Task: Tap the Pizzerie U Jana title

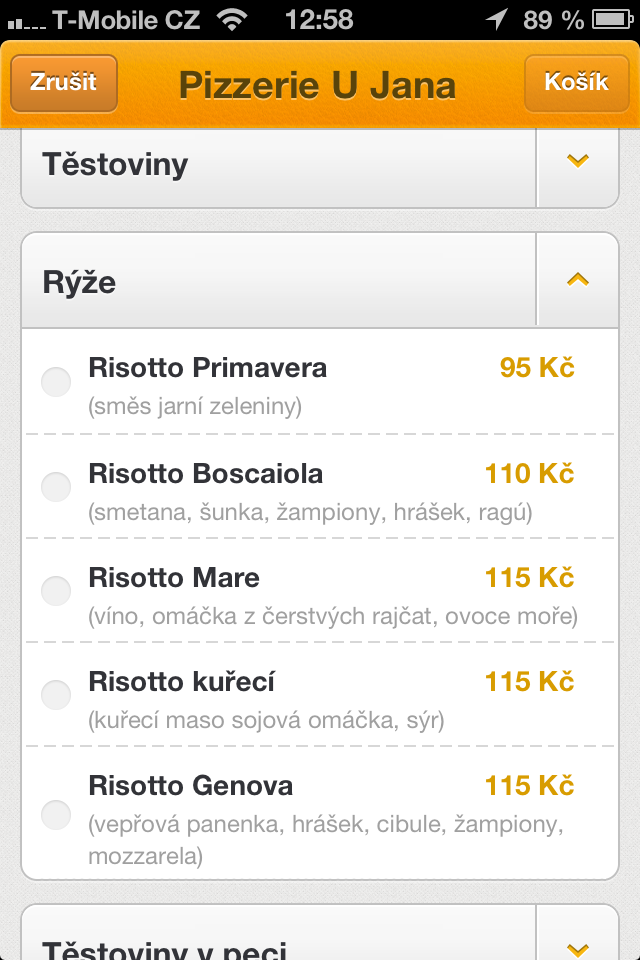Action: click(x=317, y=86)
